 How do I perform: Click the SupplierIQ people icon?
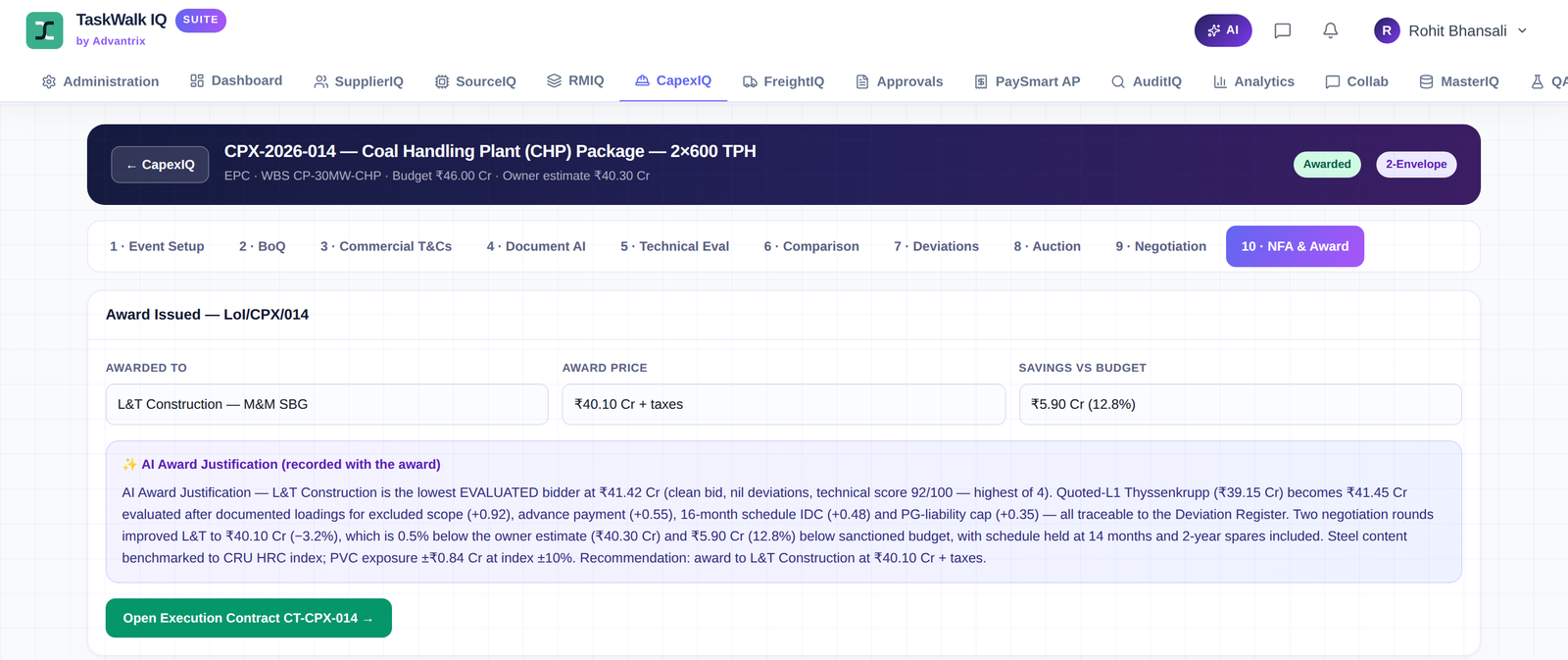click(320, 81)
